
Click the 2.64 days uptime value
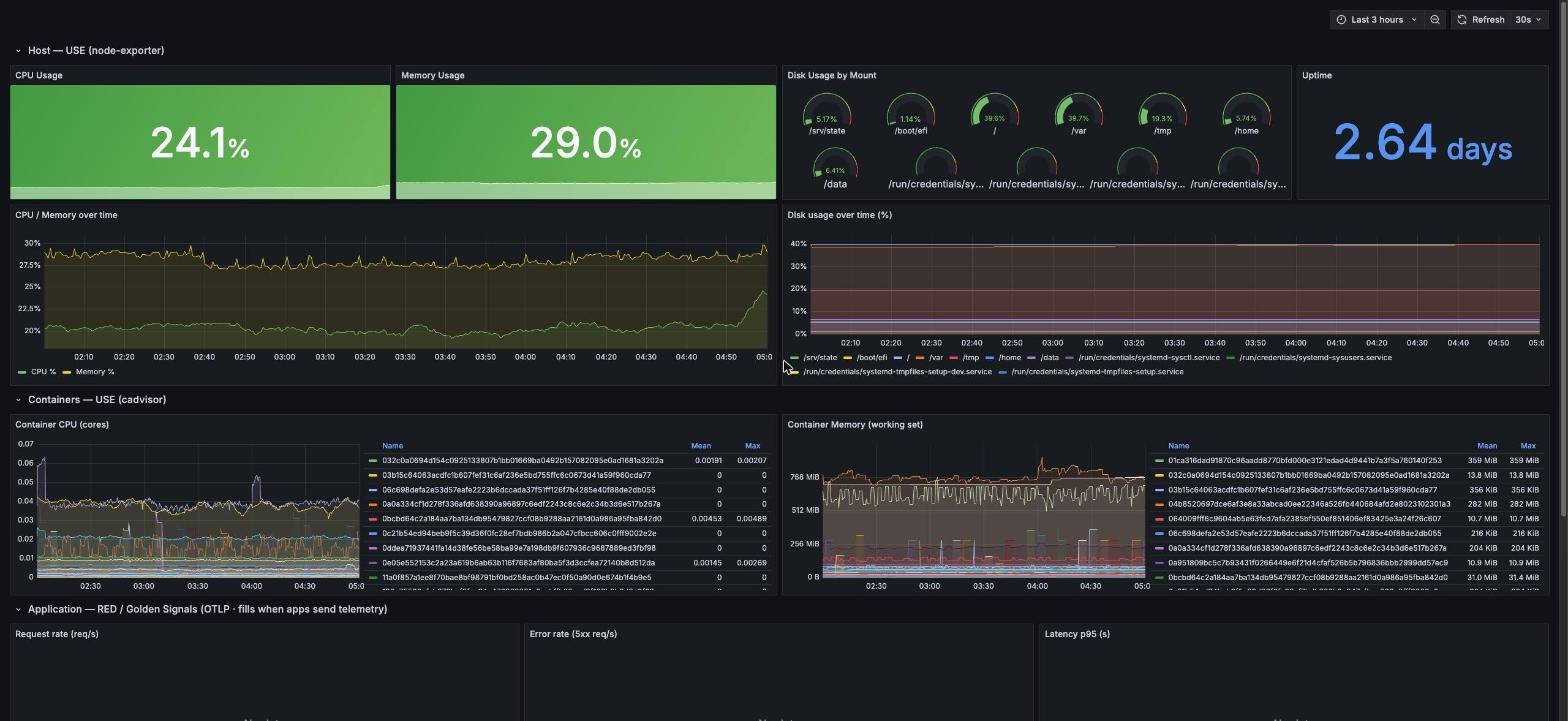click(x=1422, y=143)
